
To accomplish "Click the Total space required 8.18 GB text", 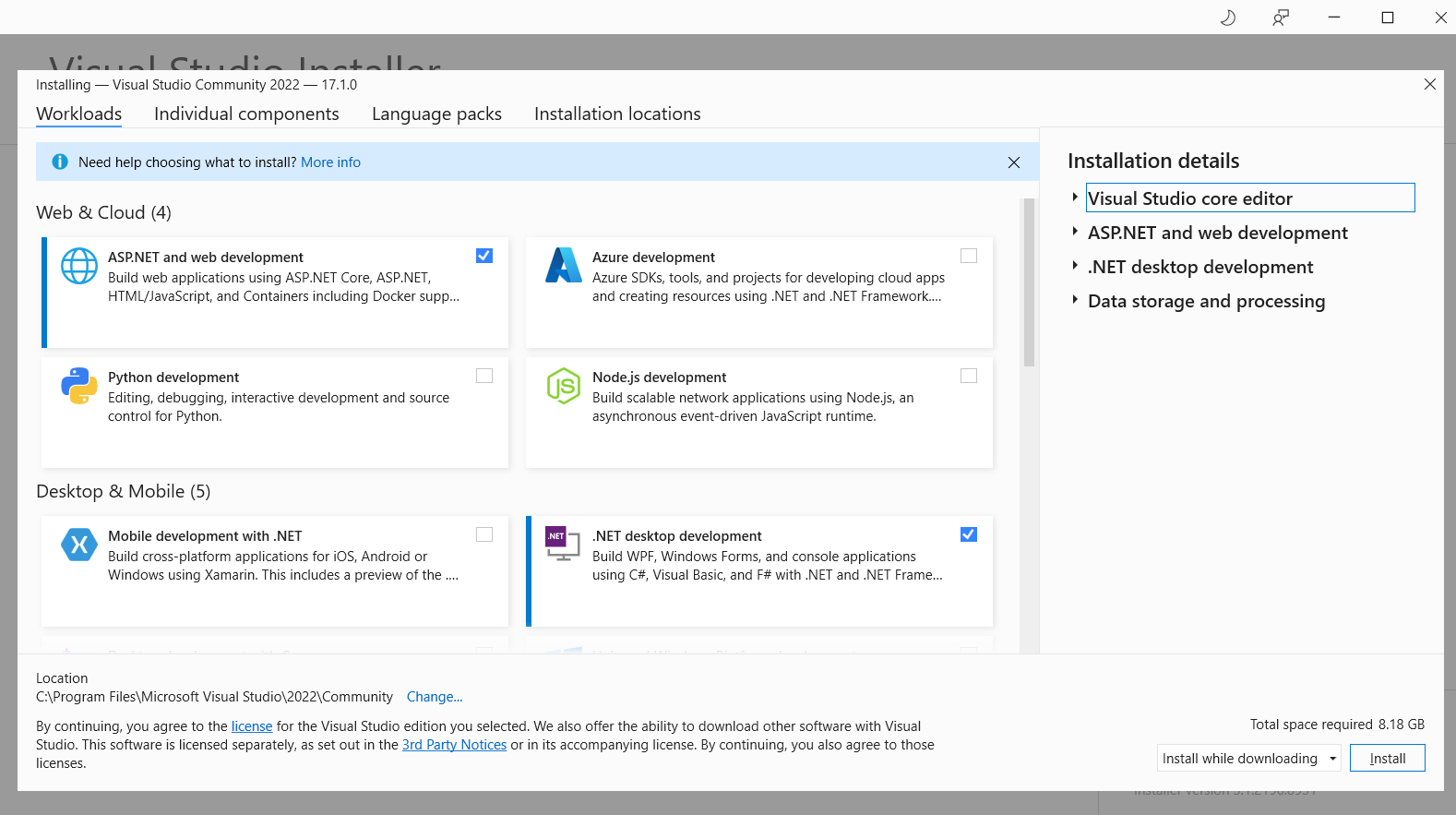I will tap(1337, 725).
